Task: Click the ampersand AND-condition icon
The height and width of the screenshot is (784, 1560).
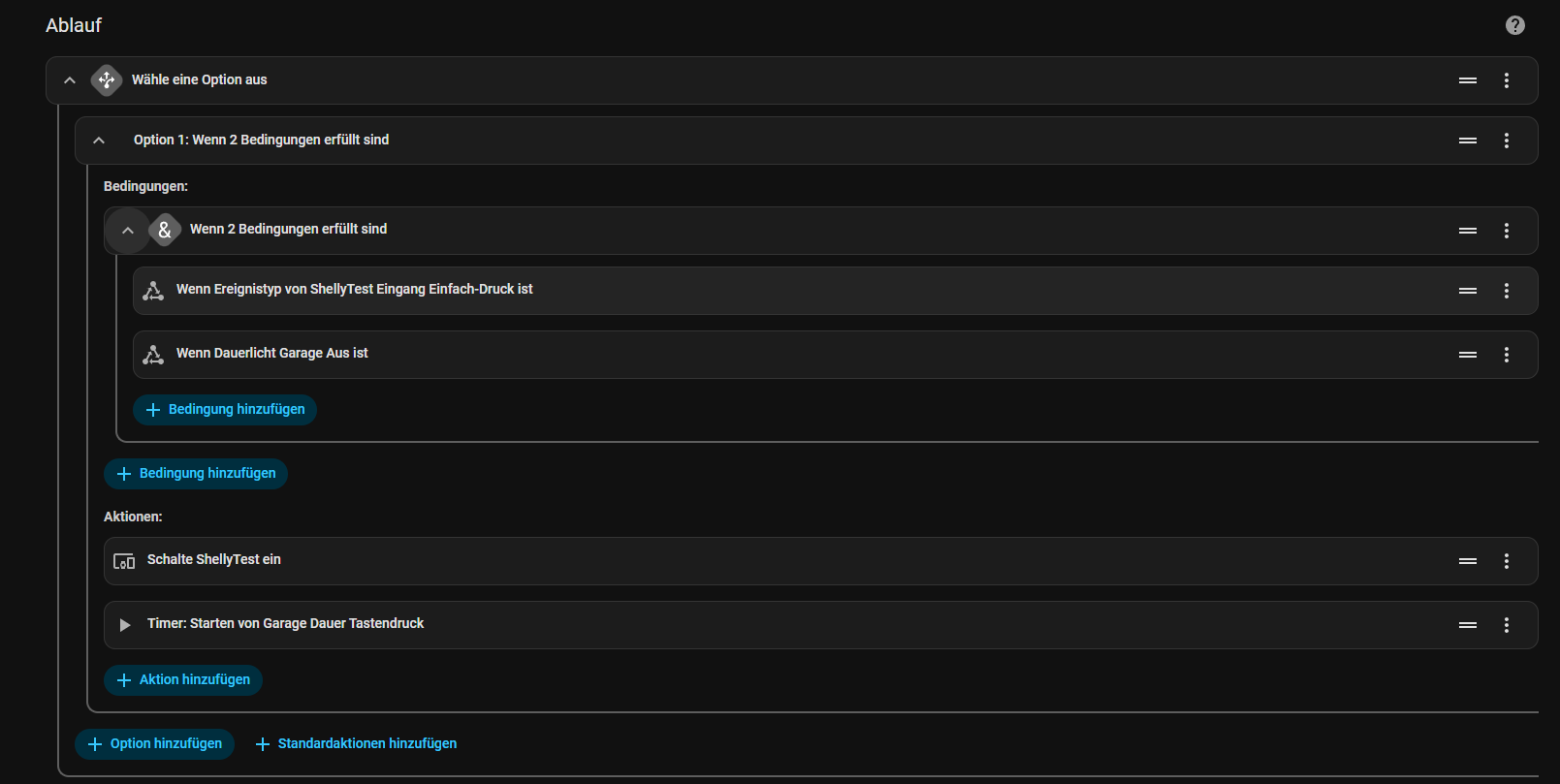Action: coord(165,230)
